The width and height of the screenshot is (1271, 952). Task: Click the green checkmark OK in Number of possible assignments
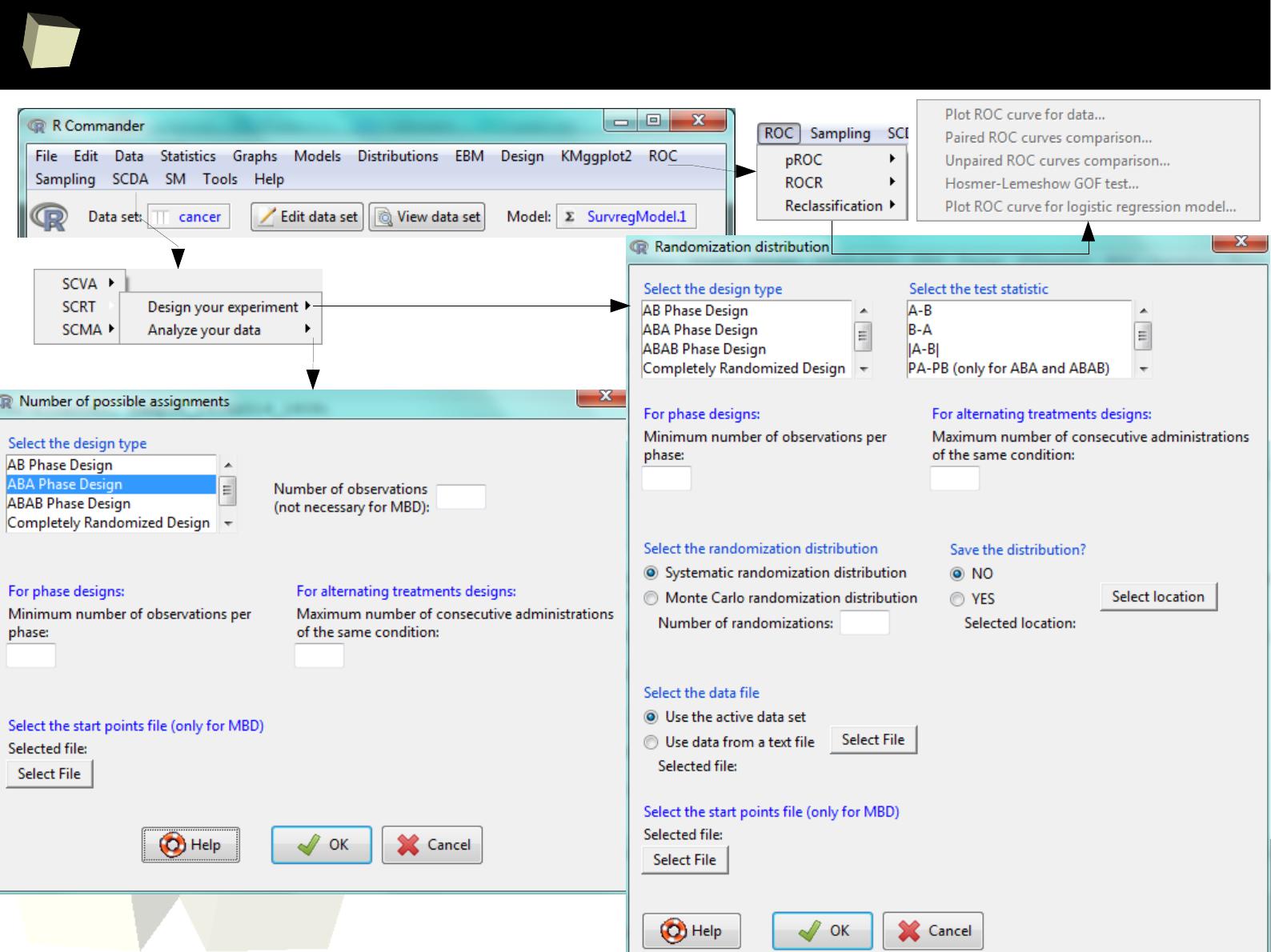309,845
